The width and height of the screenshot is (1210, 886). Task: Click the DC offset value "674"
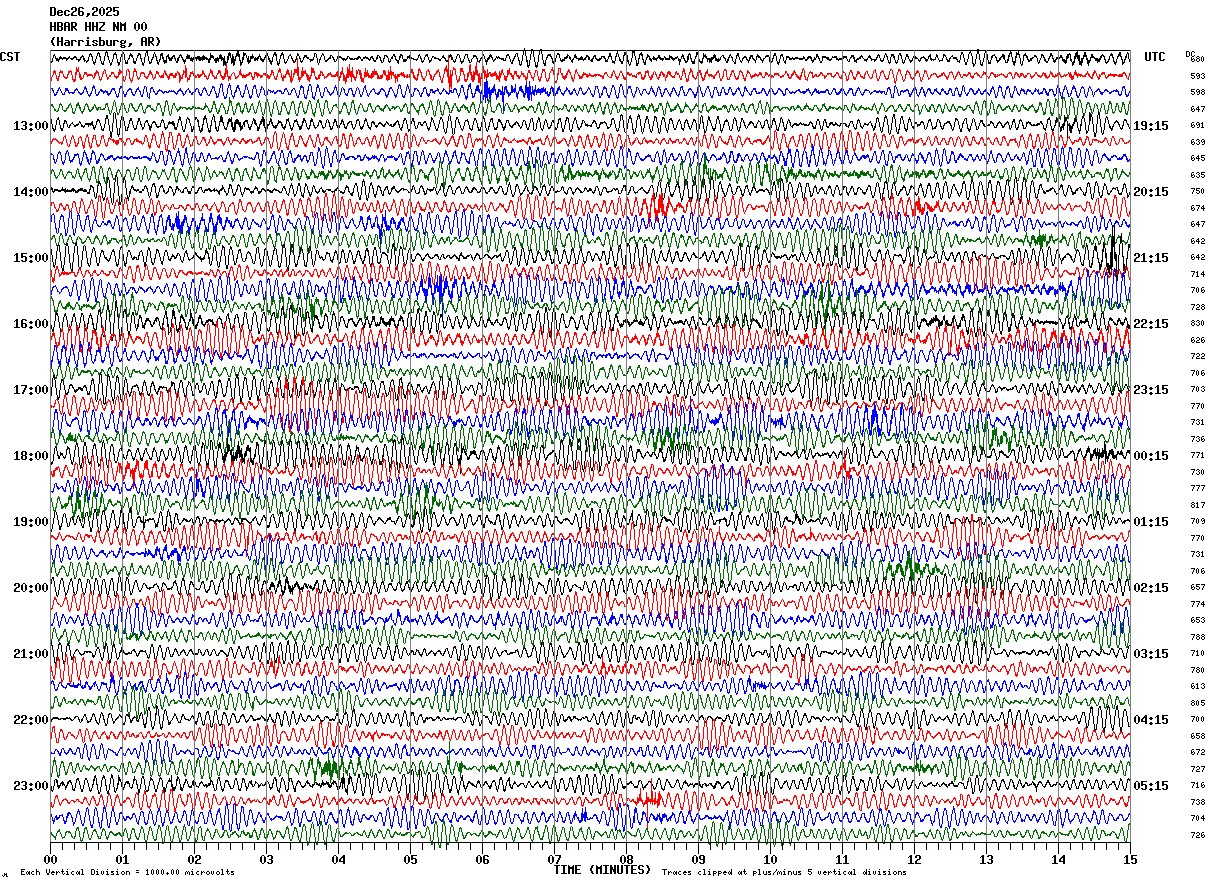tap(1197, 208)
